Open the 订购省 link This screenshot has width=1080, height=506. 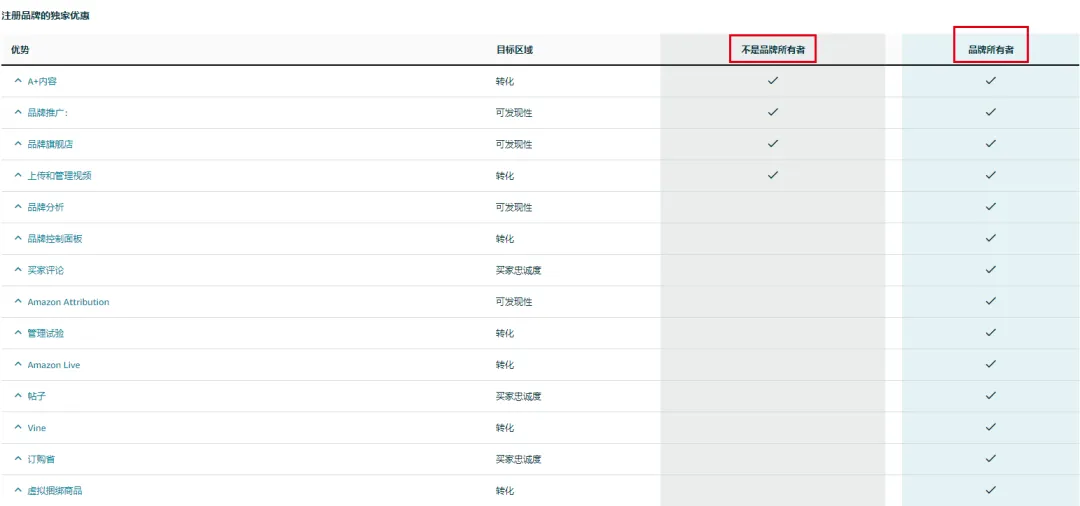point(41,459)
